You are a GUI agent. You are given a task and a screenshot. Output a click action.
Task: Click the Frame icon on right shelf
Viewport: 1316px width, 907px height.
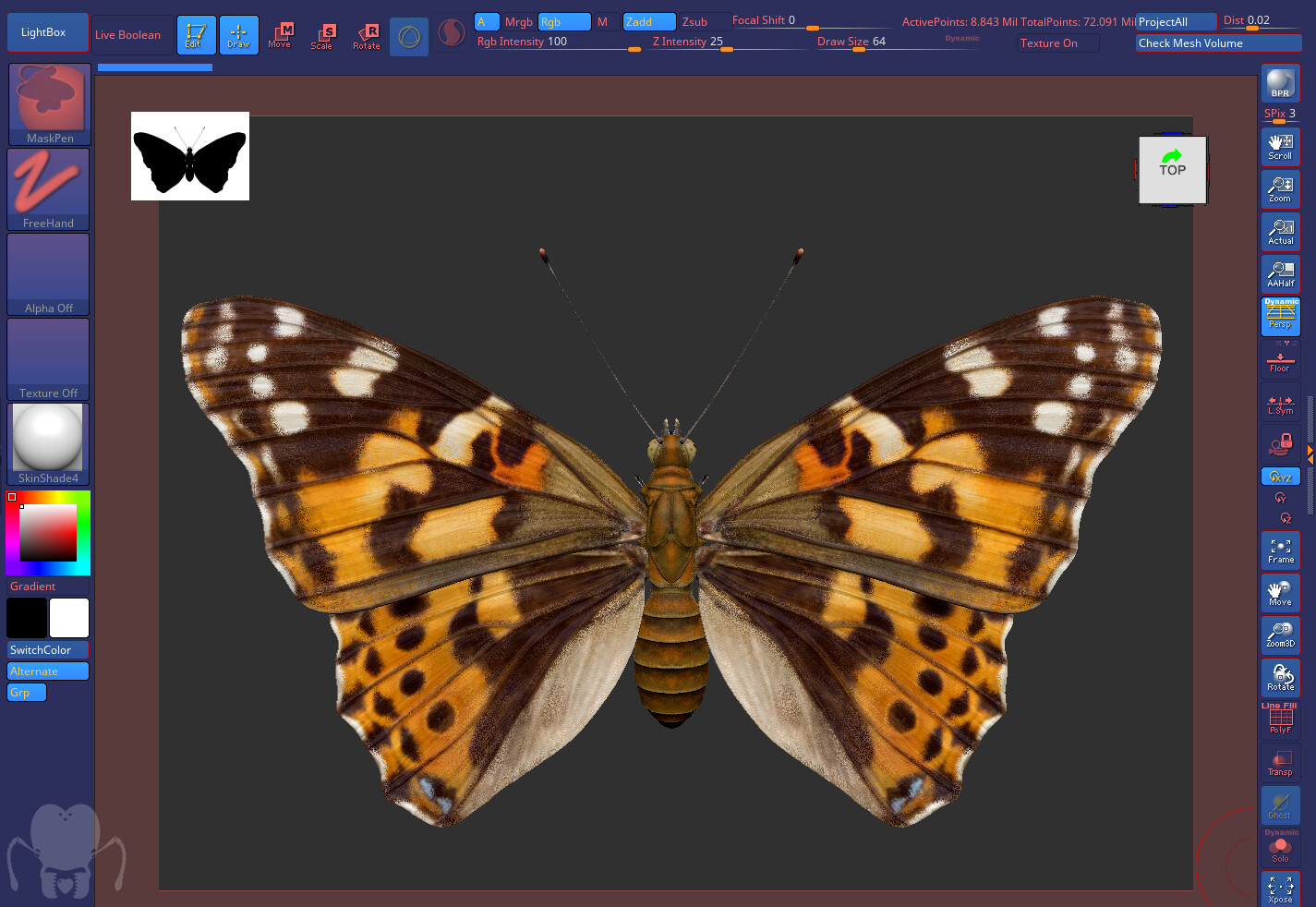[1280, 550]
